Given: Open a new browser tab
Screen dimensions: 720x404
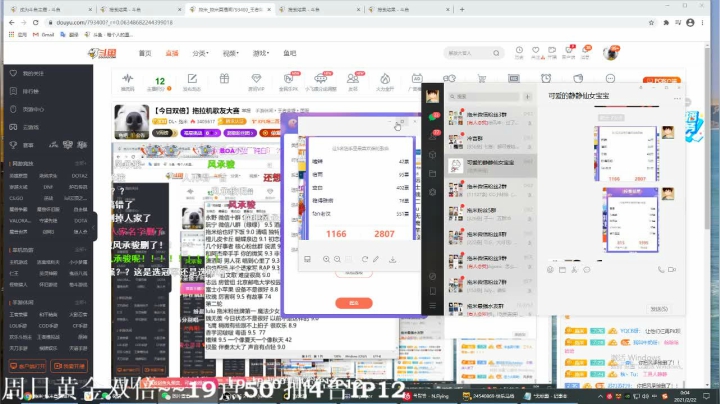Looking at the screenshot, I should (462, 9).
